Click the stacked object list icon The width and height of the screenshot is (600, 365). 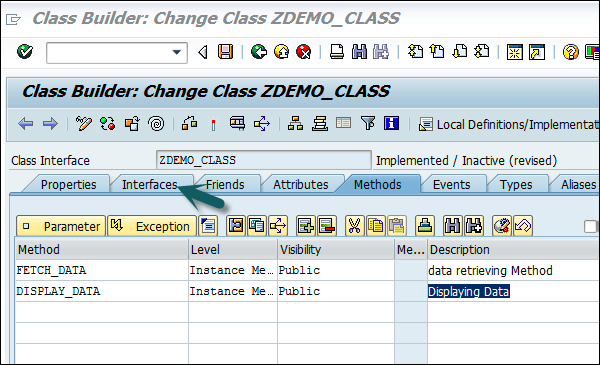tap(320, 124)
